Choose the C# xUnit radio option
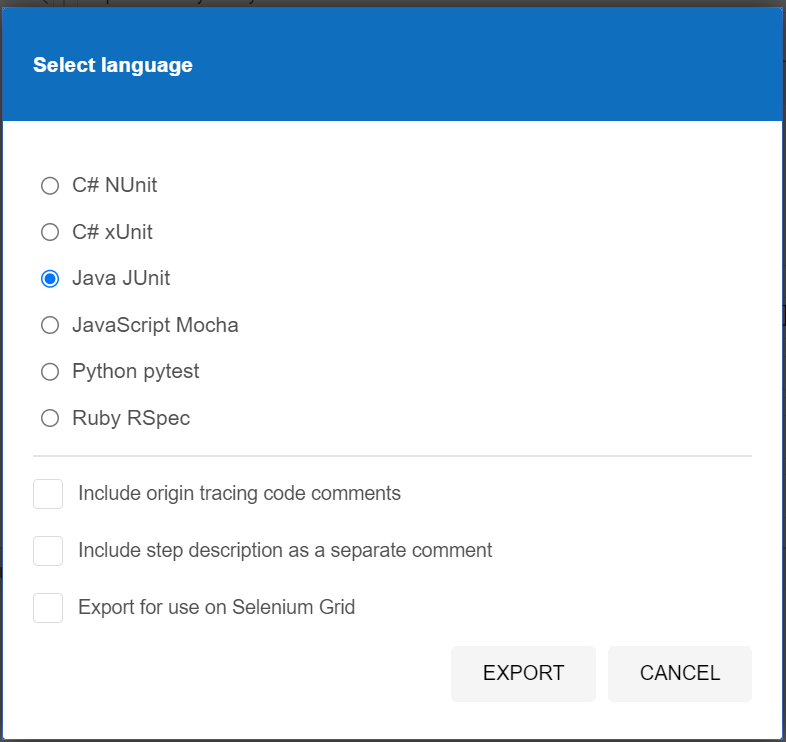 [x=50, y=232]
